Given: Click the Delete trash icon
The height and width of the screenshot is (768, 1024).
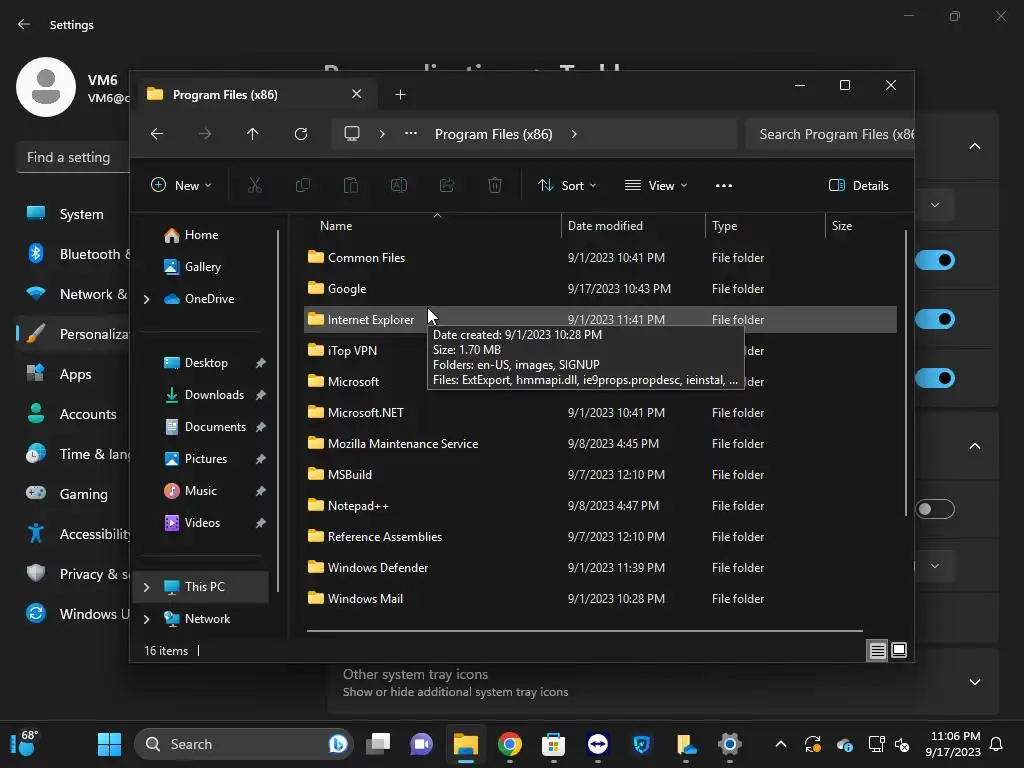Looking at the screenshot, I should [495, 185].
